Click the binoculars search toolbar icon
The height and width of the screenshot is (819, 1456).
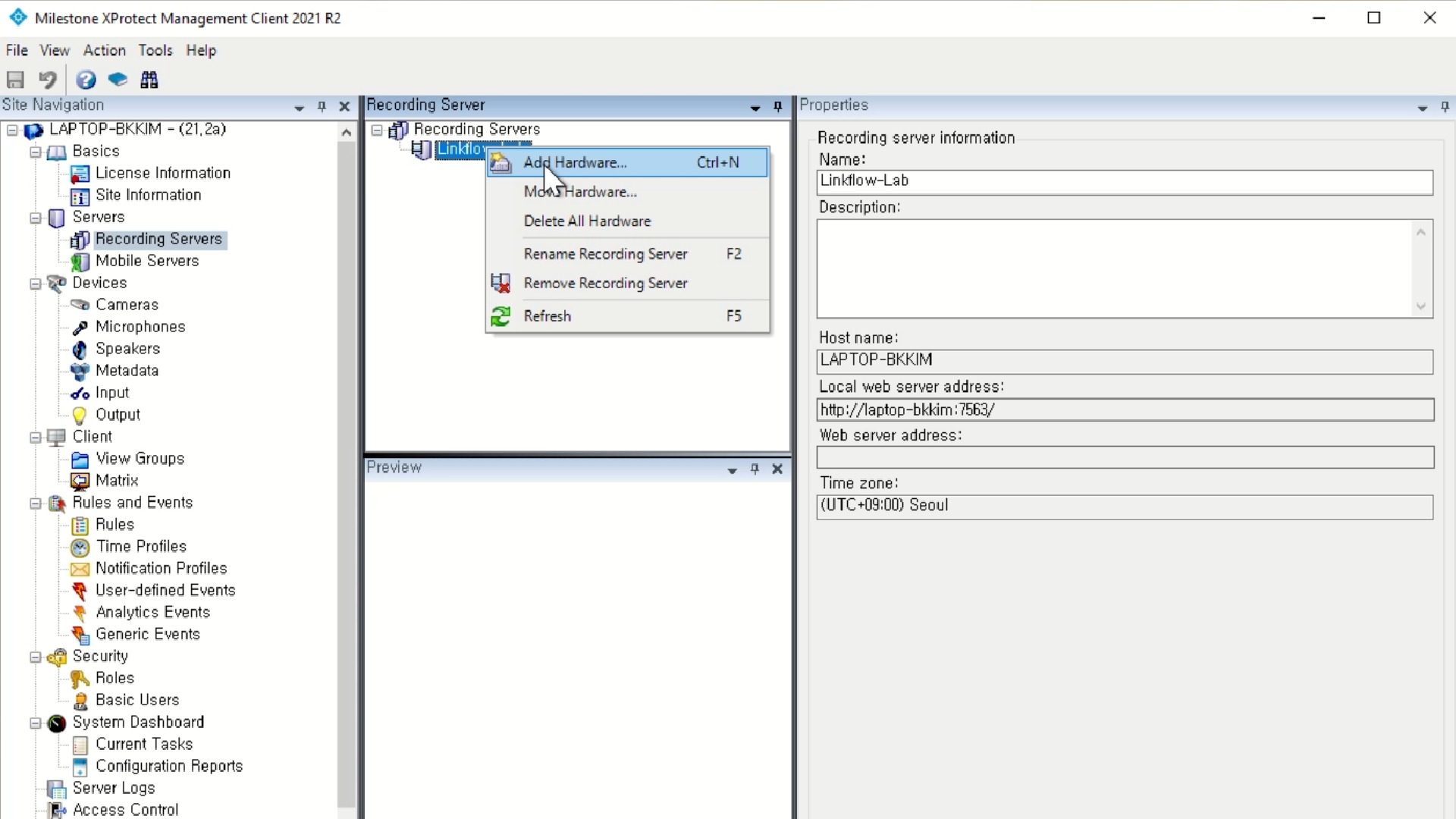(149, 80)
